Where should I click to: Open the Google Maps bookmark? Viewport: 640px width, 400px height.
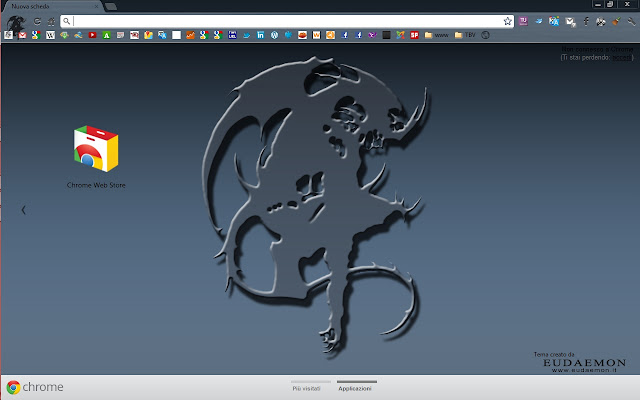point(148,35)
